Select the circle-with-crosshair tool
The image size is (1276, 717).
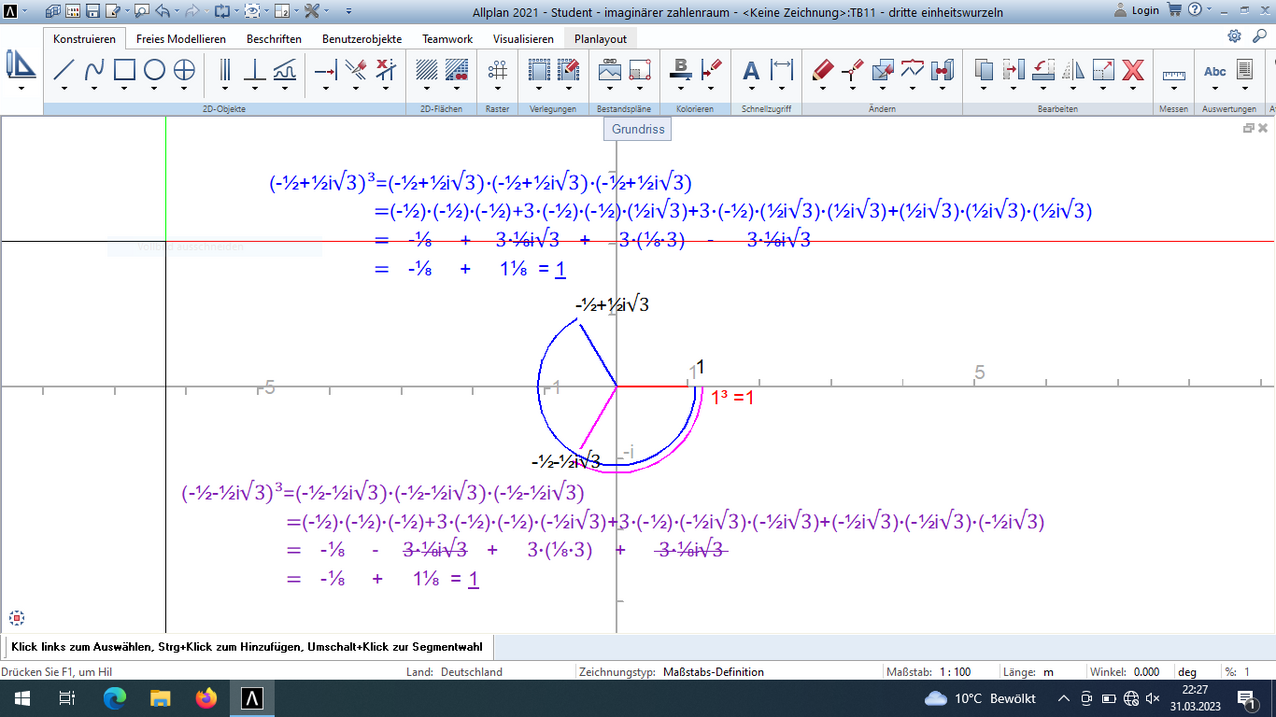184,70
